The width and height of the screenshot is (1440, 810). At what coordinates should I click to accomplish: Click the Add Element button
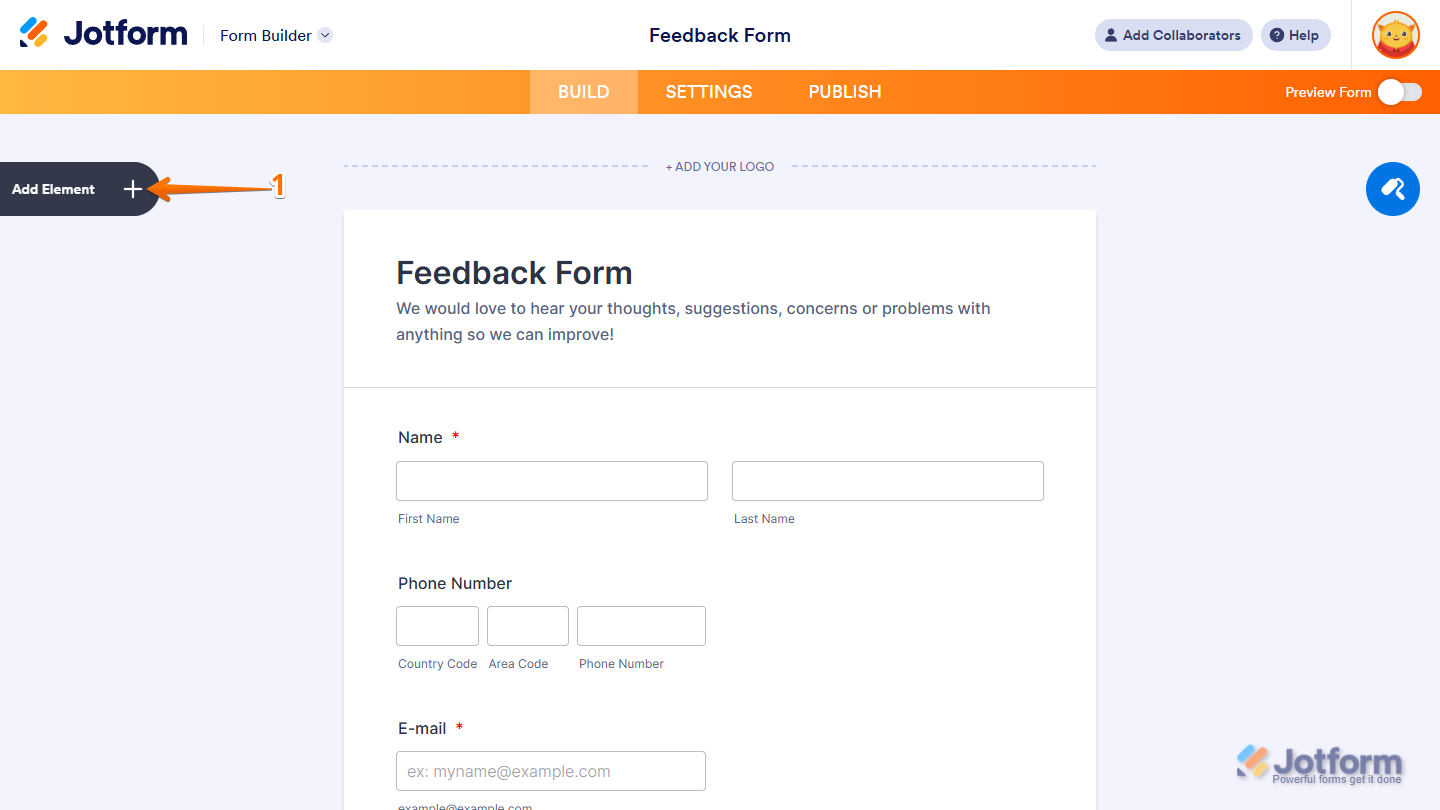(53, 189)
